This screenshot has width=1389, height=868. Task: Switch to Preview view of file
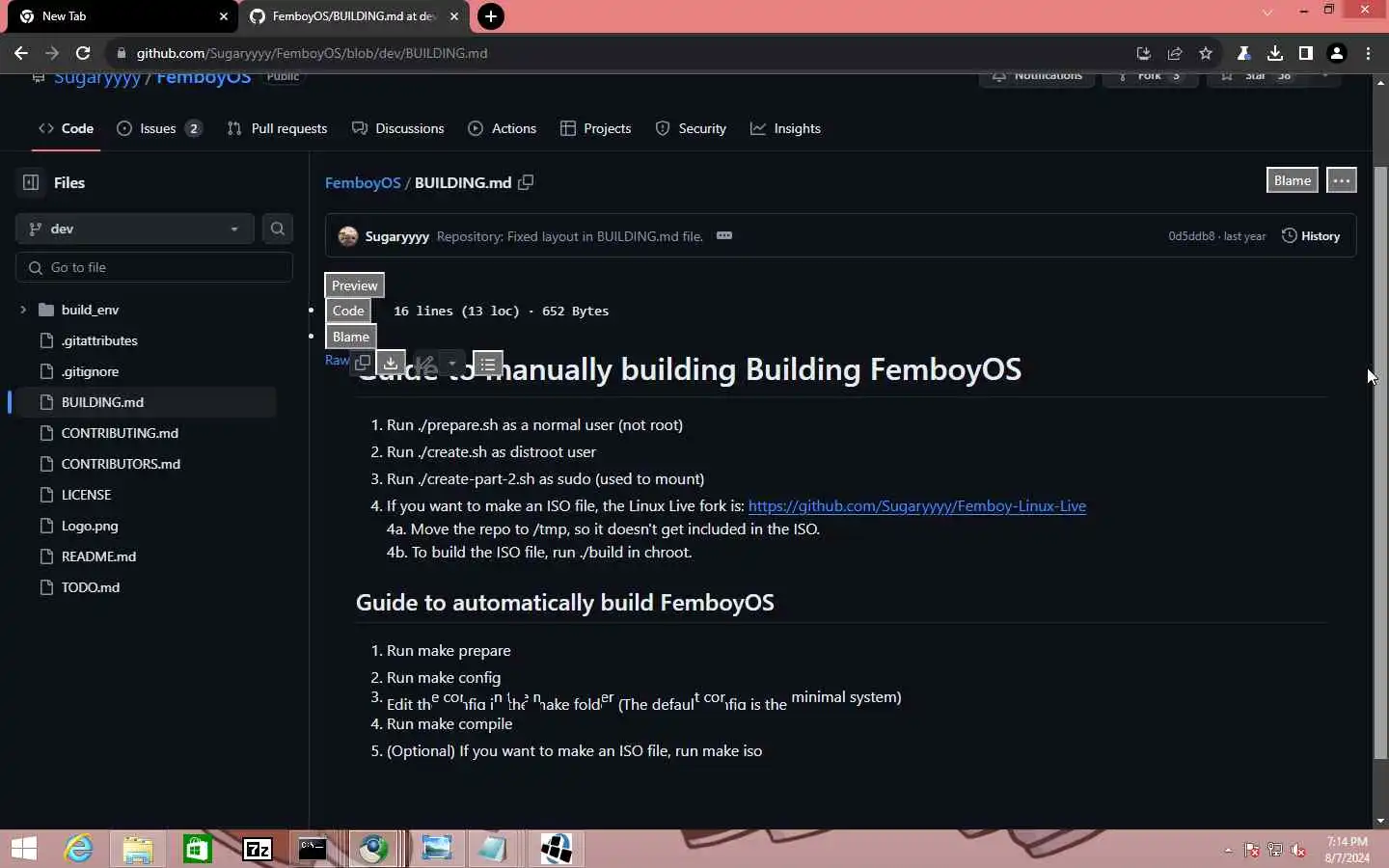(354, 285)
